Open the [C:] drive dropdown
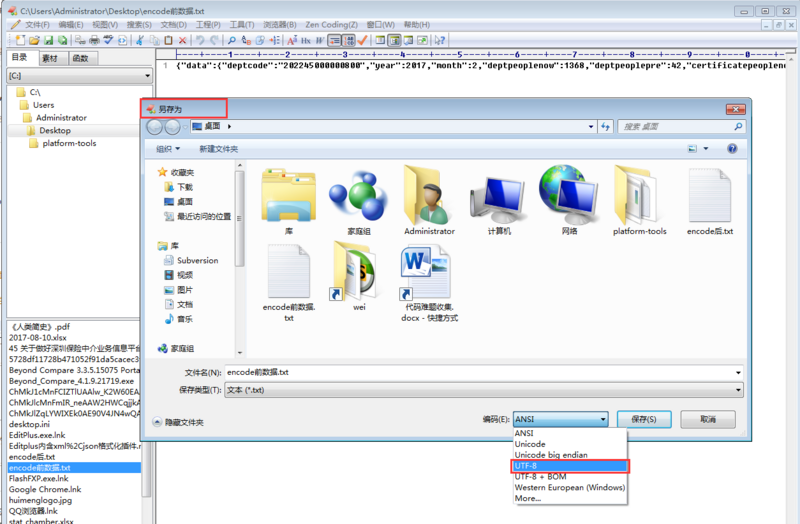The width and height of the screenshot is (800, 524). click(x=80, y=76)
